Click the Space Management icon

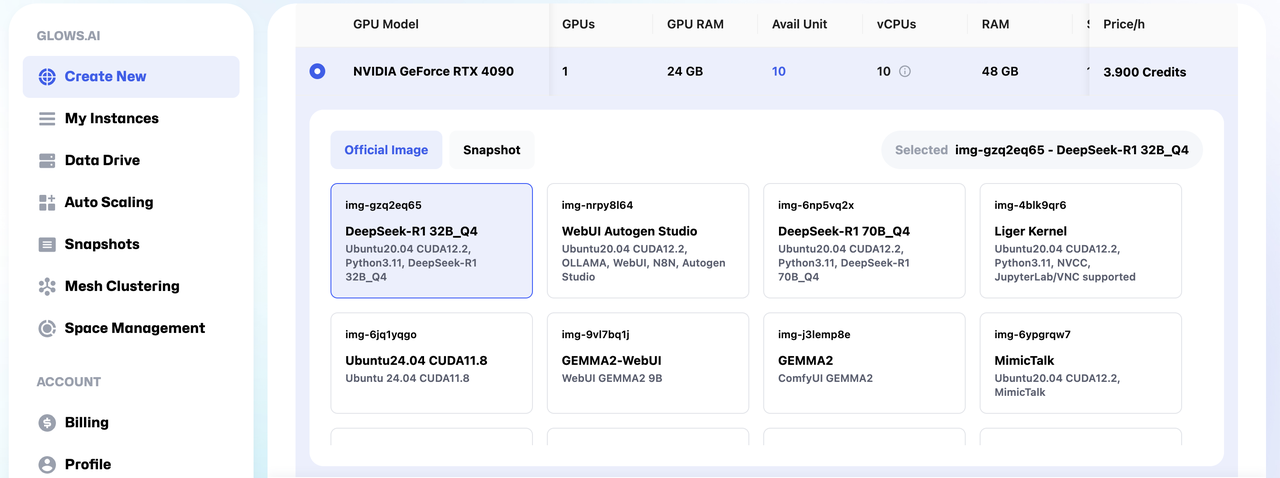(x=47, y=329)
